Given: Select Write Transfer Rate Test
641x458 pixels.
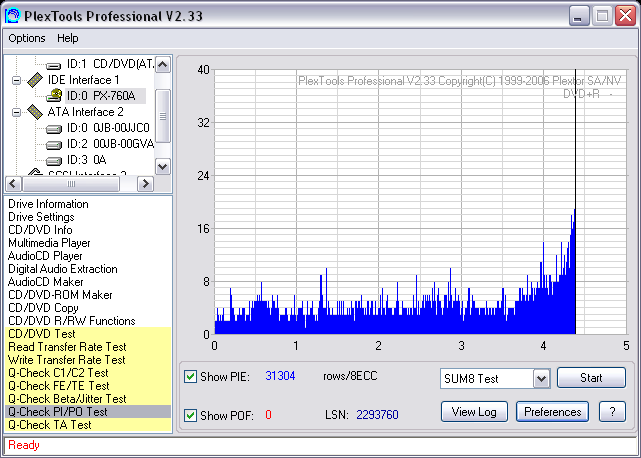Looking at the screenshot, I should click(x=88, y=360).
